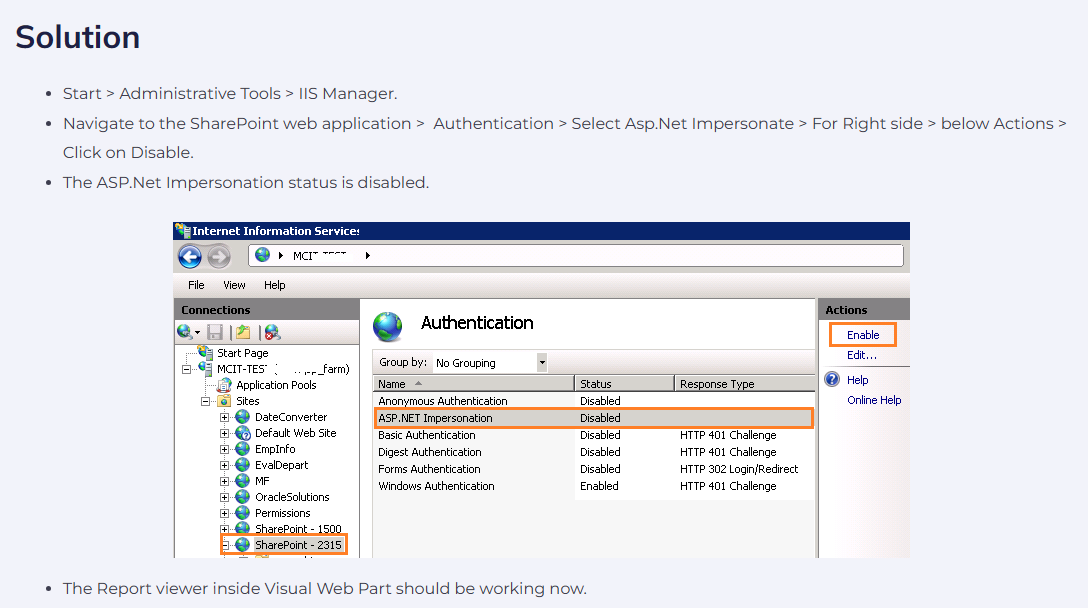Image resolution: width=1088 pixels, height=608 pixels.
Task: Click the MF site globe icon
Action: (x=242, y=481)
